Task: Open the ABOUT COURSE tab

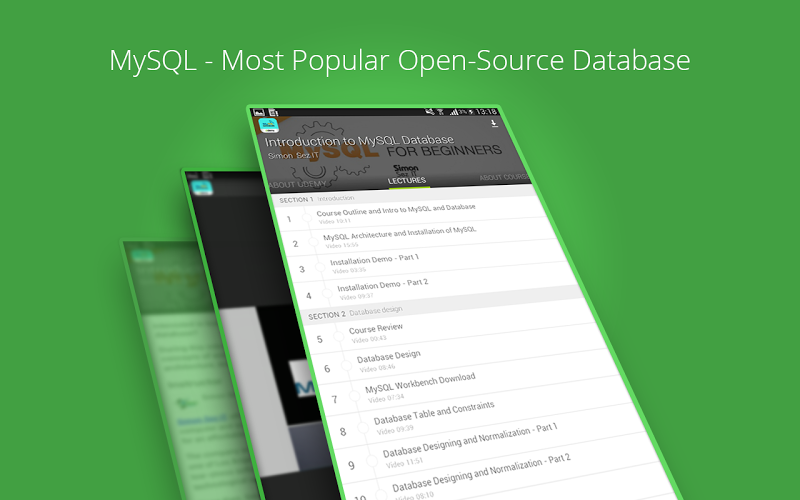Action: 503,177
